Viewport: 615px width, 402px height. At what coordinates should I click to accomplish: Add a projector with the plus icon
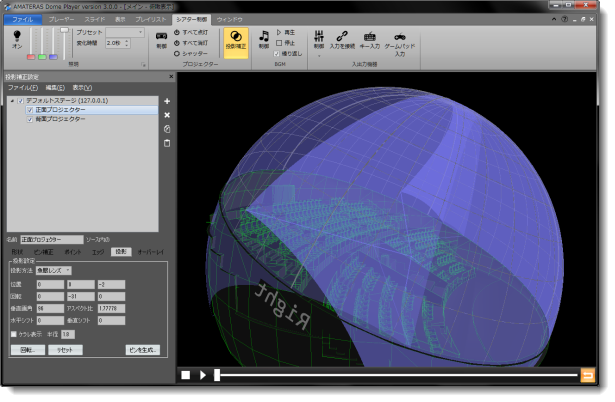pos(166,102)
